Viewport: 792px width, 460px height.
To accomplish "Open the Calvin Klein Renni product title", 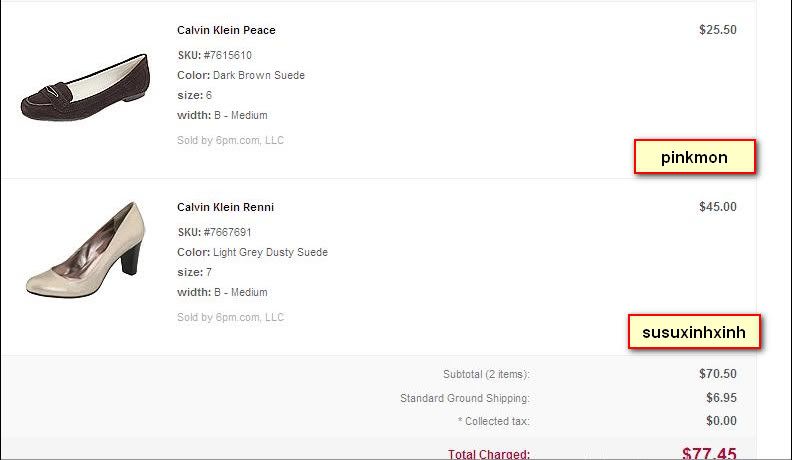I will pyautogui.click(x=225, y=207).
